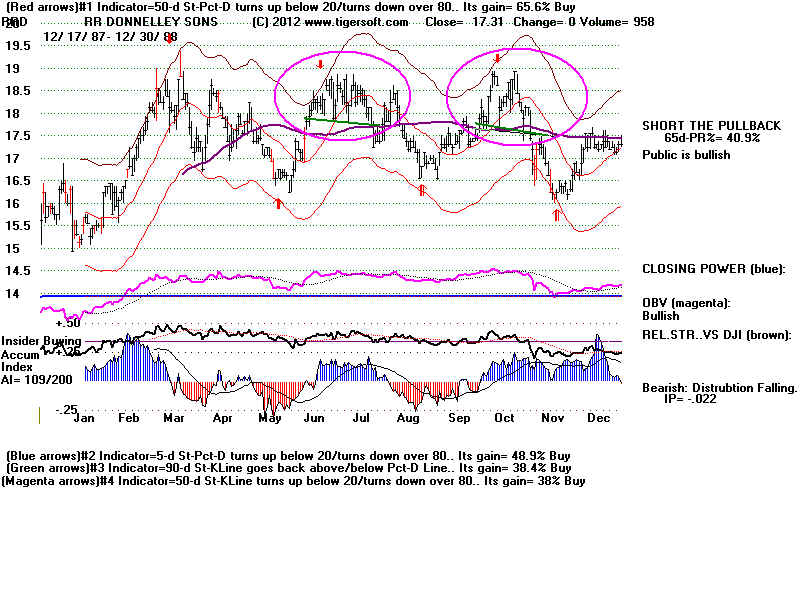Screen dimensions: 800x600
Task: Select the (Magenta arrows)#4 Indicator legend line
Action: click(294, 481)
